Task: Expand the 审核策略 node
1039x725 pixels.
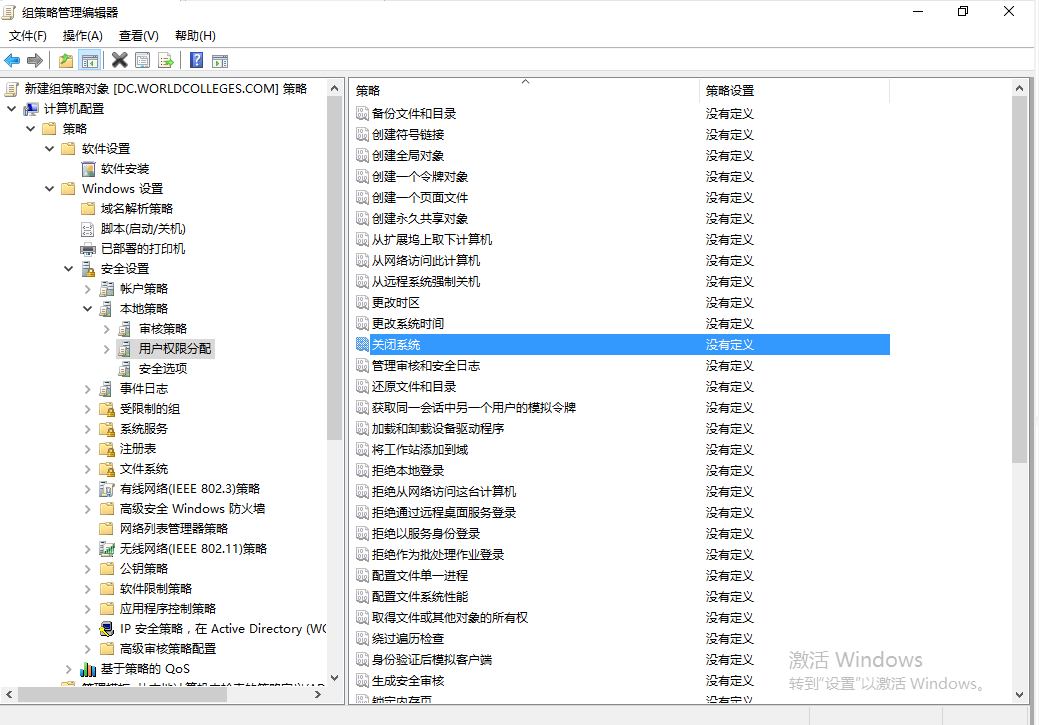Action: 107,329
